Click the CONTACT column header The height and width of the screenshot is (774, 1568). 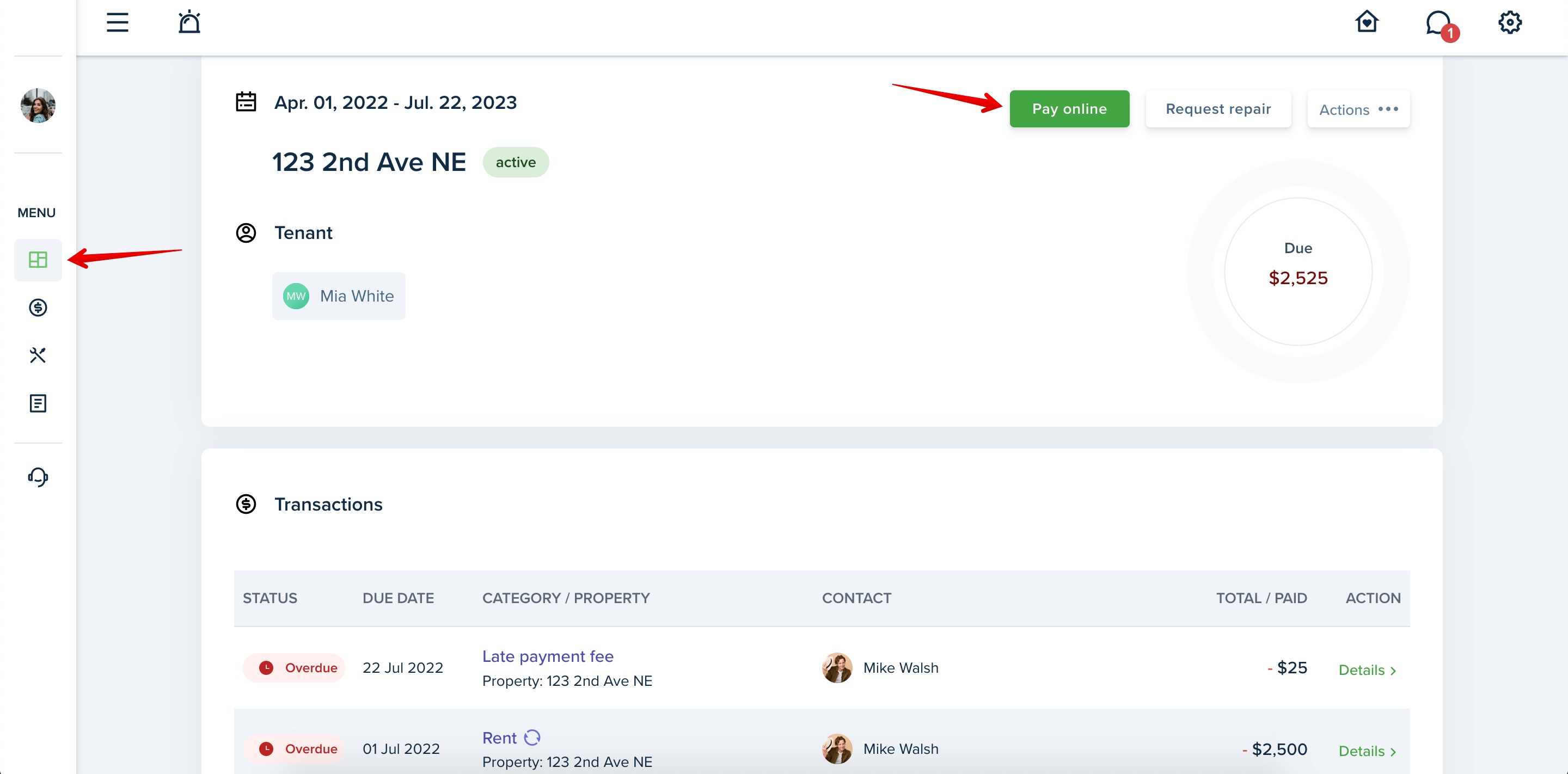(x=856, y=598)
